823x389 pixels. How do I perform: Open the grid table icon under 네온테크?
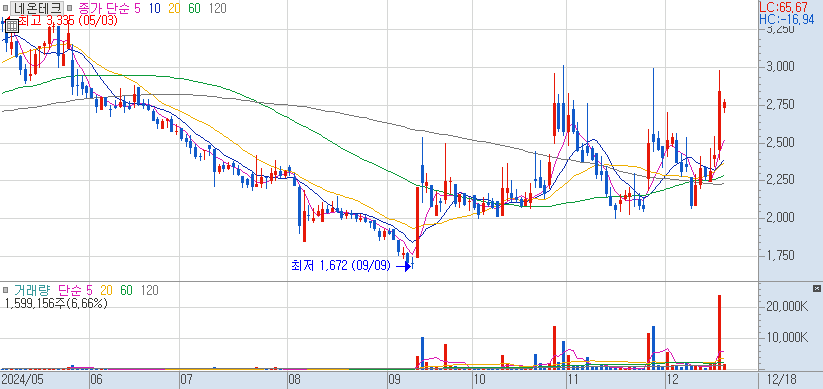tap(12, 25)
